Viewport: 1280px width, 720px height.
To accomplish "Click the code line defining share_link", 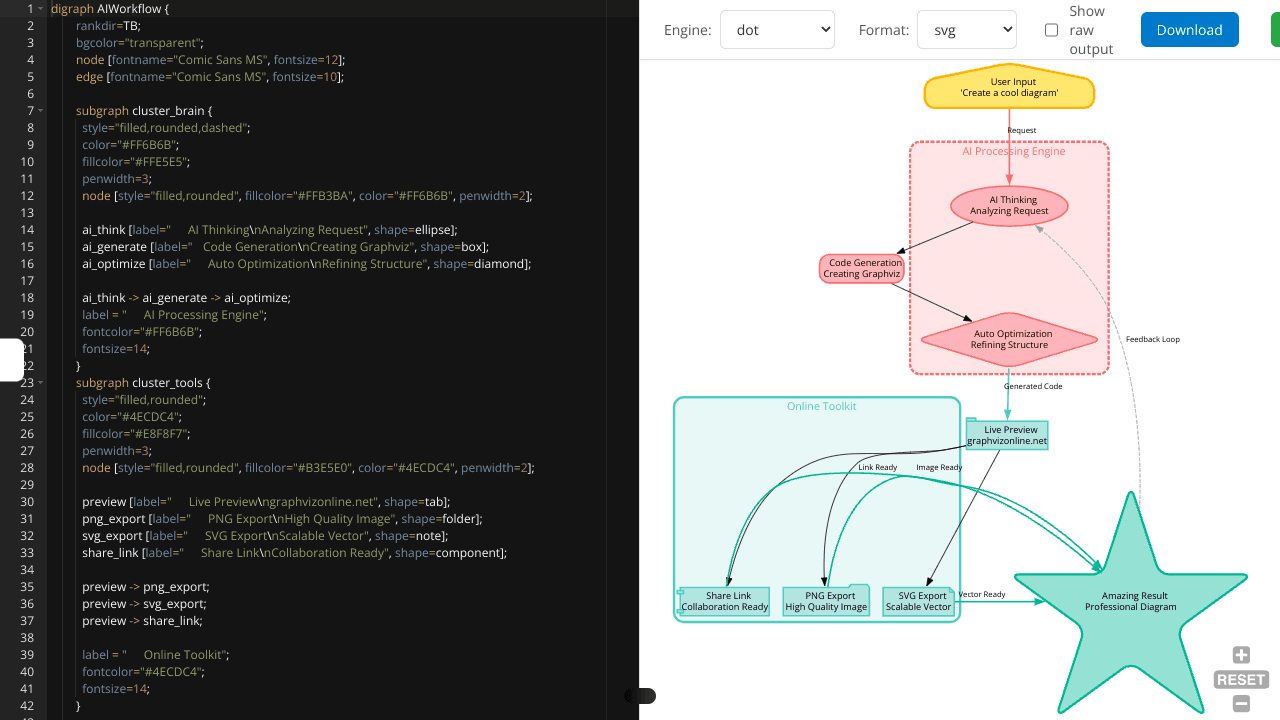I will tap(295, 553).
